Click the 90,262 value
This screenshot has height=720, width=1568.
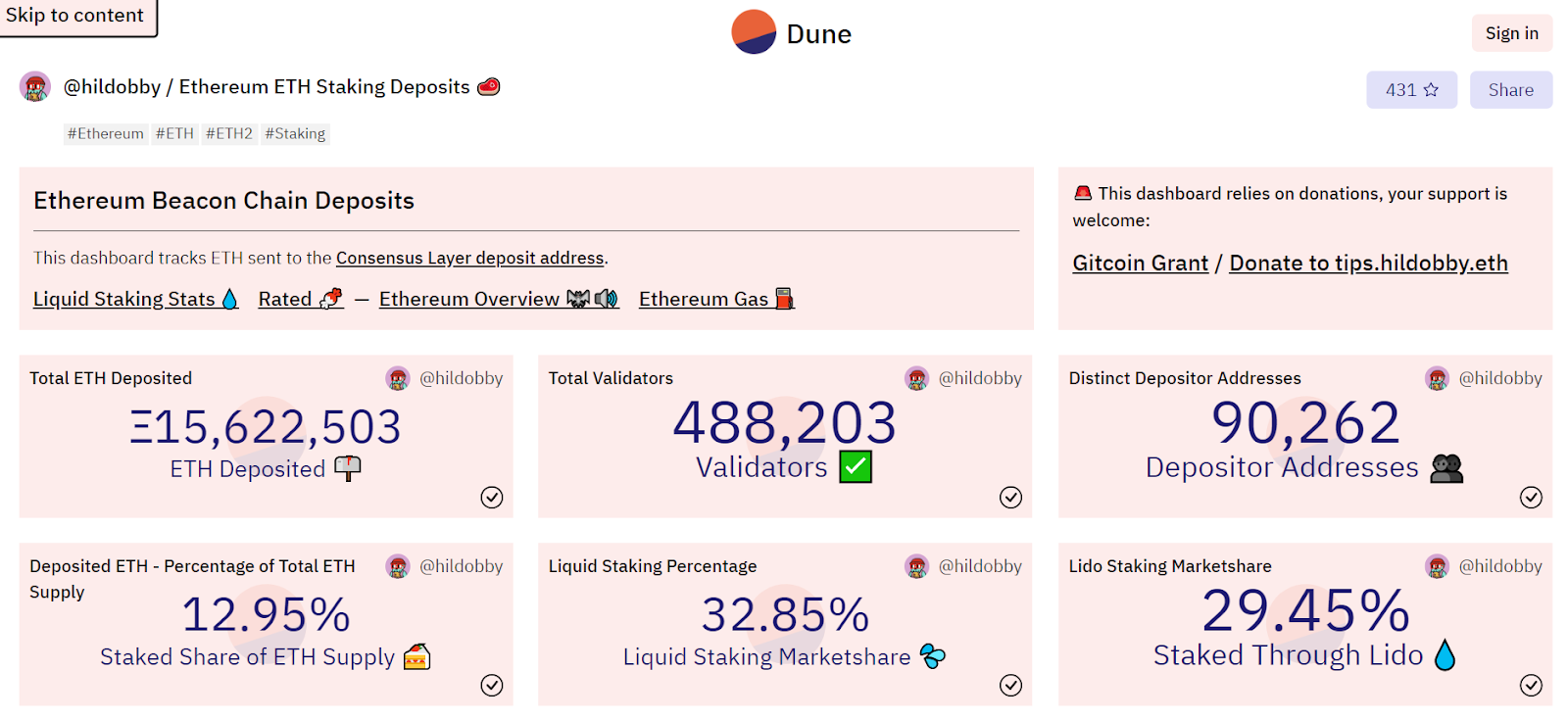click(x=1305, y=424)
